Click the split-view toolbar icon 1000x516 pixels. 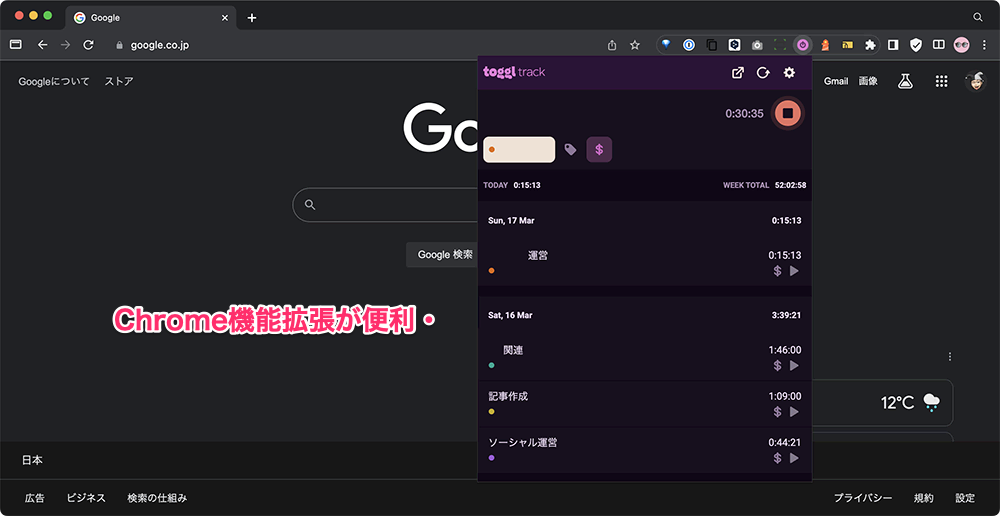(x=938, y=45)
